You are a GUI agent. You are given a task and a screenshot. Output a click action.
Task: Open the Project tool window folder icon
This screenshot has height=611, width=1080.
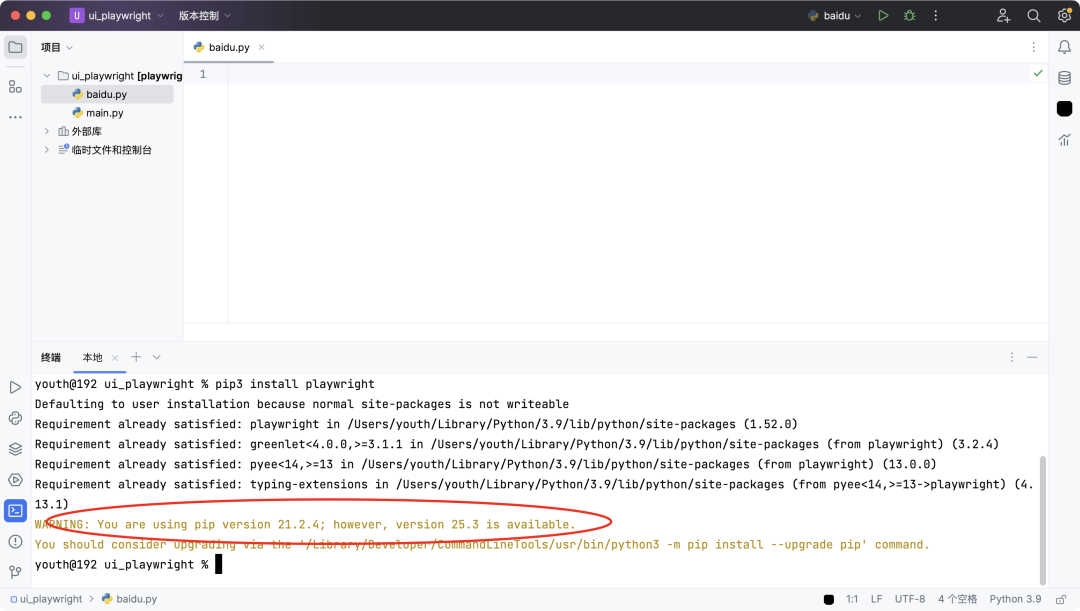coord(15,48)
